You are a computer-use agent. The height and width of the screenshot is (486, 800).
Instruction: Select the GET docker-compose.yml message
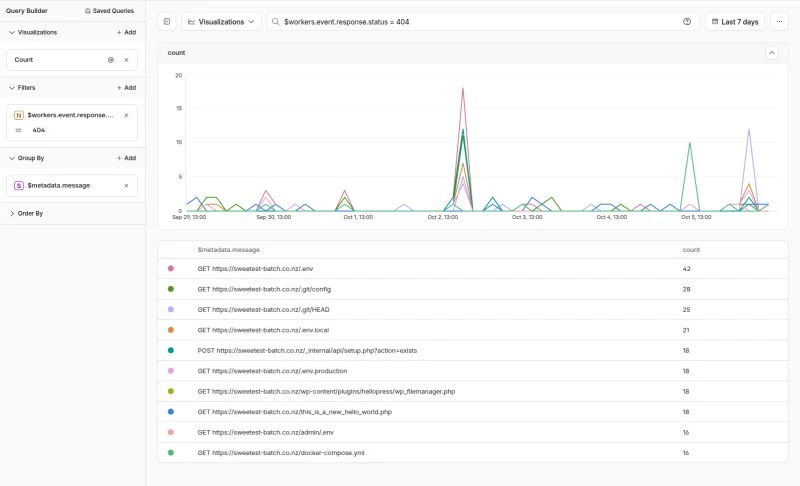pyautogui.click(x=281, y=452)
